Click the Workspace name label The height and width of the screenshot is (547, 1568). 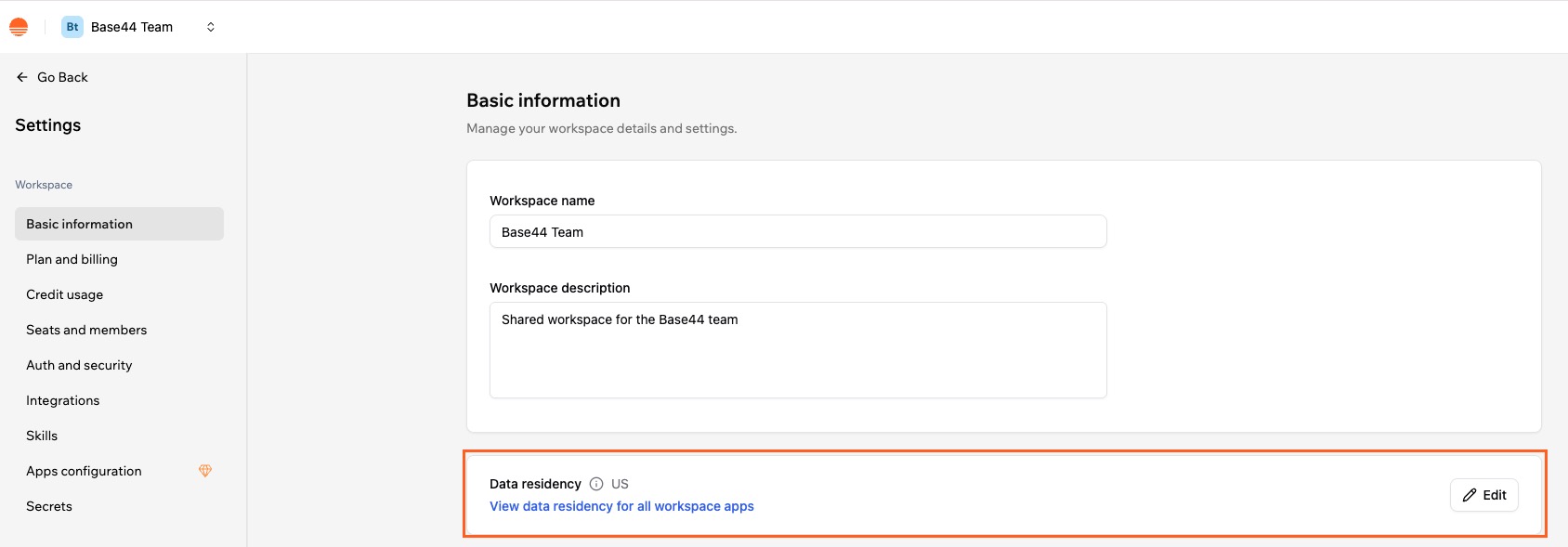[542, 201]
